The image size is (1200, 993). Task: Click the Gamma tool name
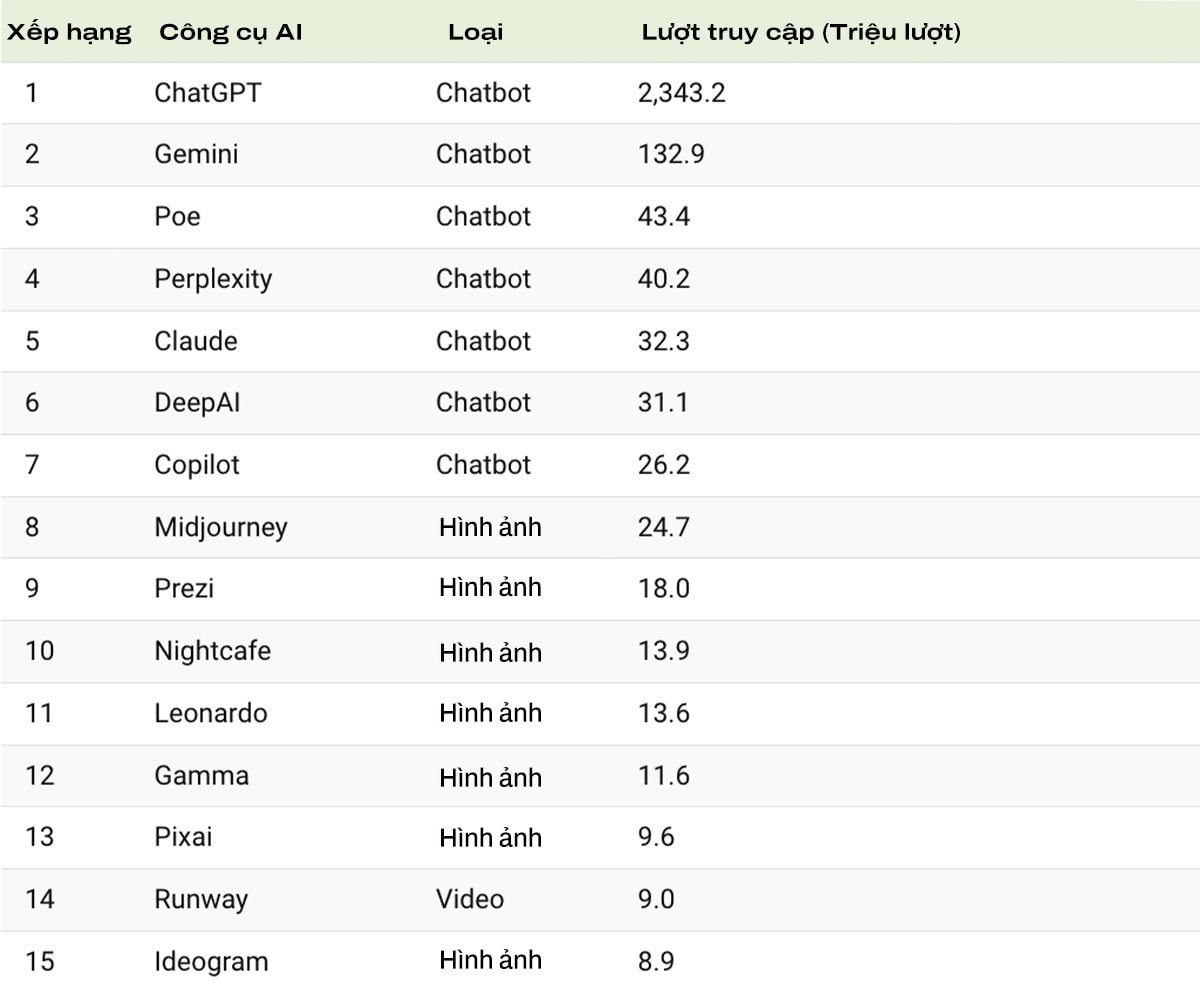201,775
